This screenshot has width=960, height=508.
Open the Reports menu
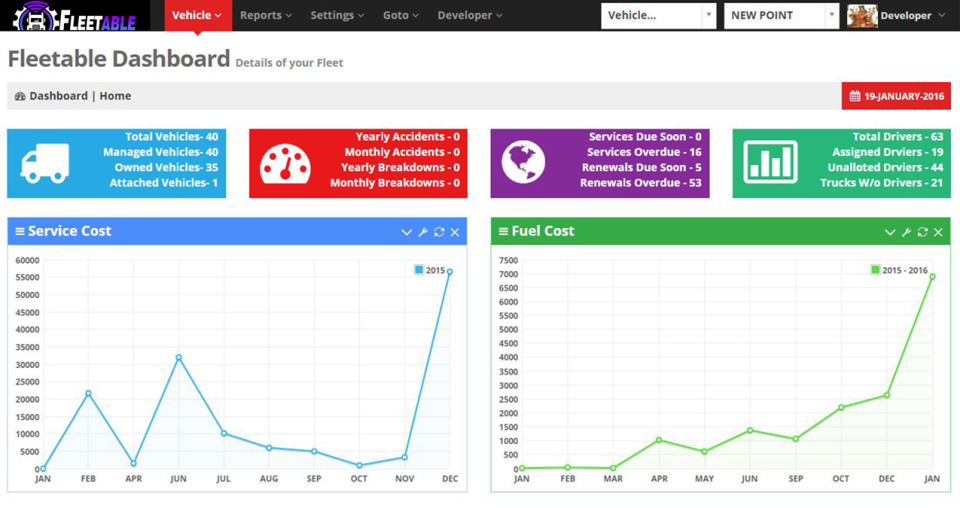point(265,16)
